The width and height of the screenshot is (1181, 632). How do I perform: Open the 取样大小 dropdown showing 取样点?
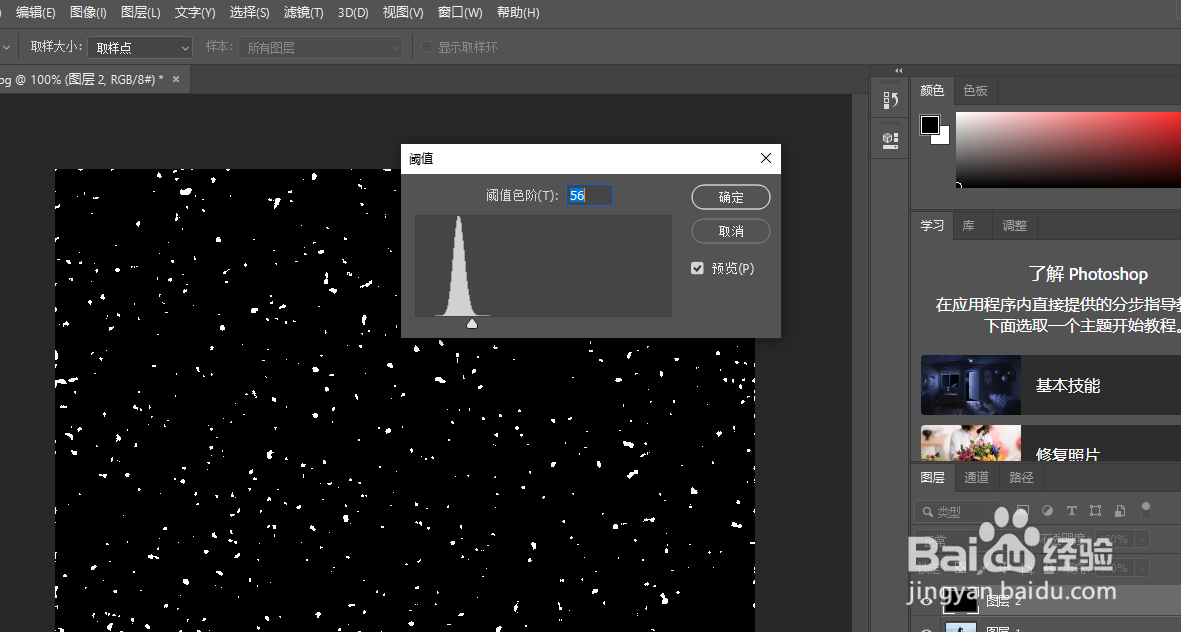[x=138, y=46]
